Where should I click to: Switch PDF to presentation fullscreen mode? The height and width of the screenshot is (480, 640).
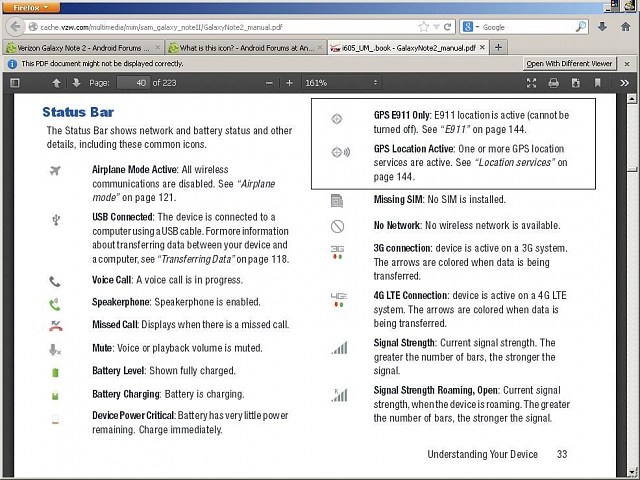[531, 83]
